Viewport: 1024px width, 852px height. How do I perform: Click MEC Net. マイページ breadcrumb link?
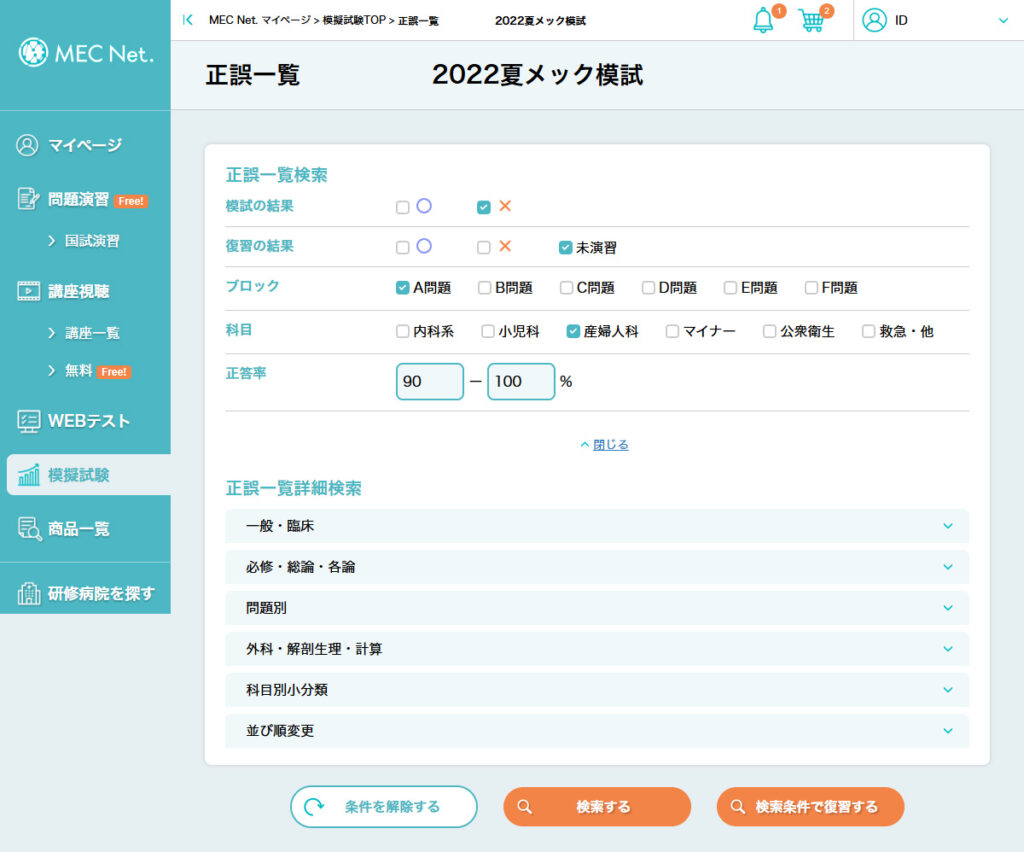[260, 20]
